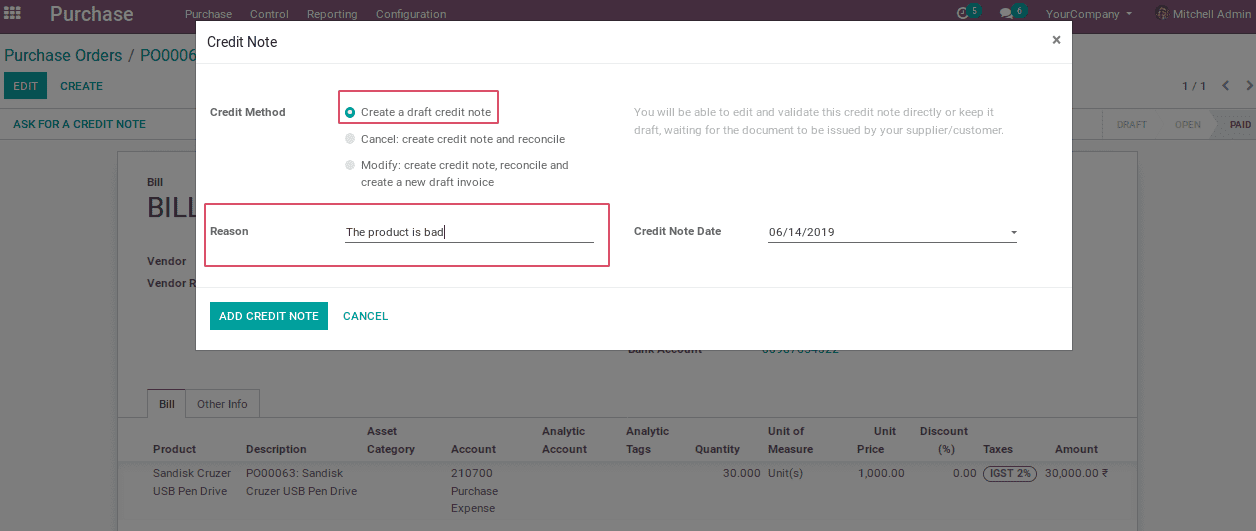Click the 210700 Purchase Expense account cell

click(x=474, y=491)
